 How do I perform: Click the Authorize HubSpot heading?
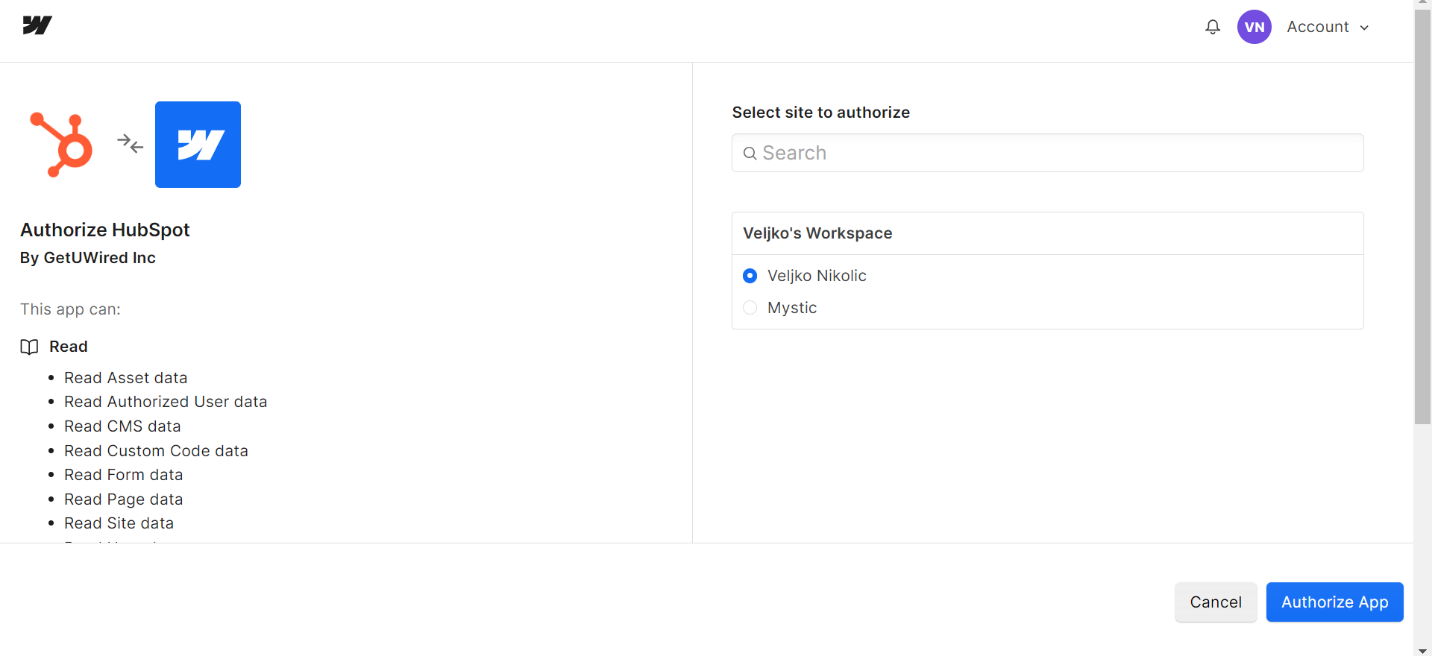tap(105, 230)
